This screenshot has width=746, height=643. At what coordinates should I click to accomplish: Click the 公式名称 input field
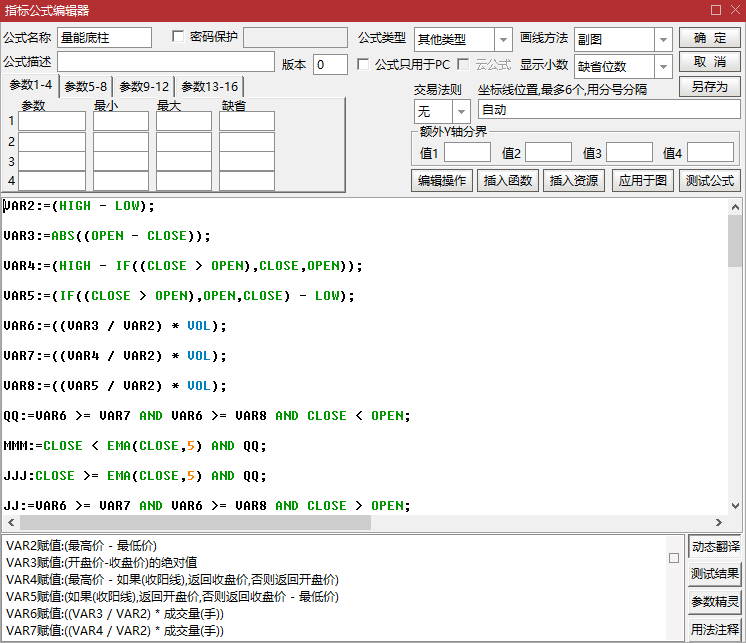click(104, 38)
